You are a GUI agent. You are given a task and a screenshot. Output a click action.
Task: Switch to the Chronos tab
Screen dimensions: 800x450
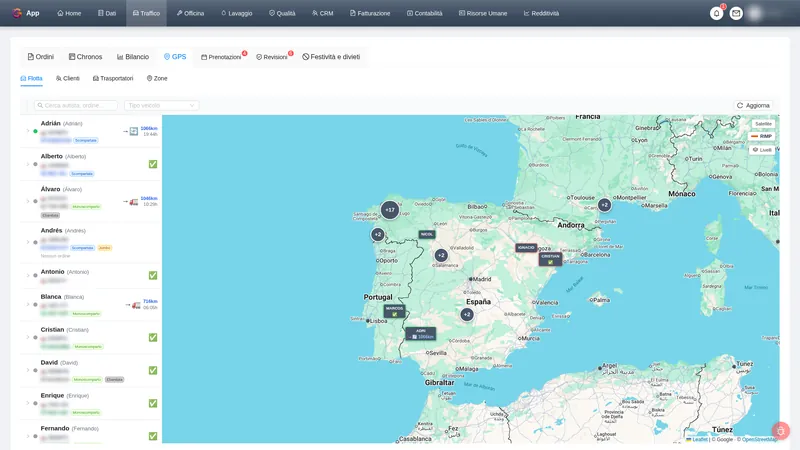86,57
